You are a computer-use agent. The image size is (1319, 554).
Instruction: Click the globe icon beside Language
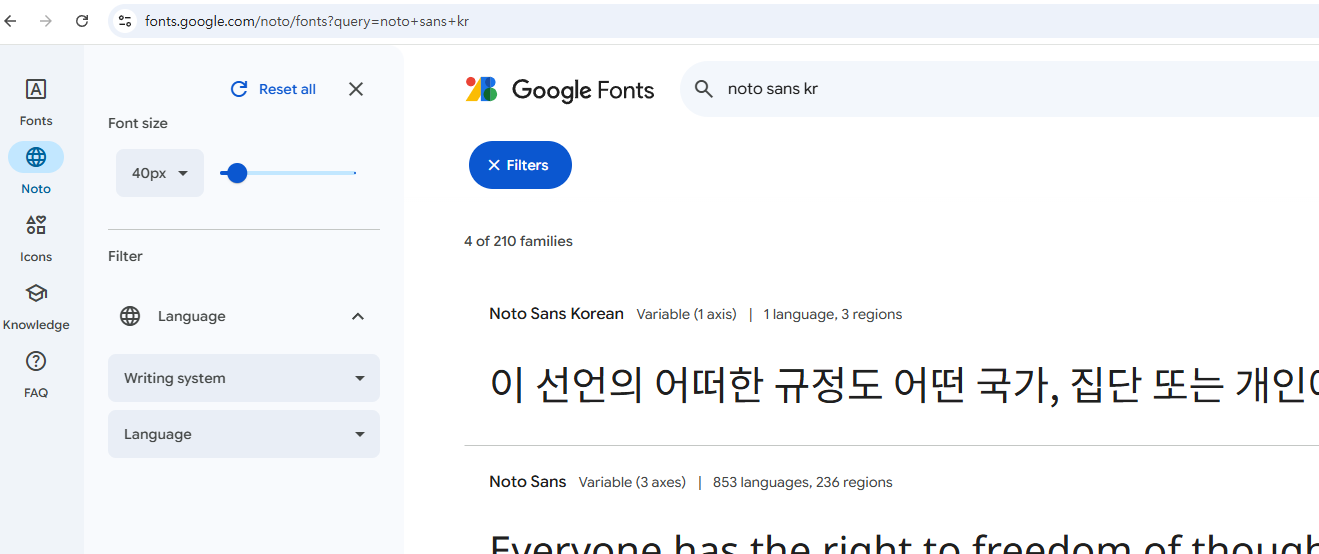[130, 316]
